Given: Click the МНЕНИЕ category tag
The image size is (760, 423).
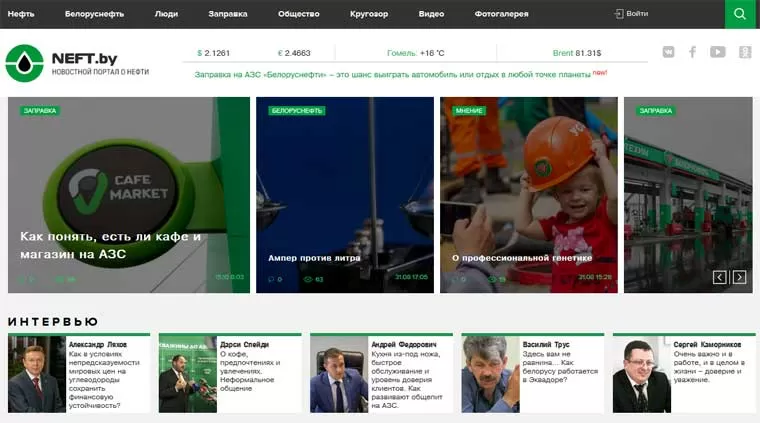Looking at the screenshot, I should (x=469, y=110).
